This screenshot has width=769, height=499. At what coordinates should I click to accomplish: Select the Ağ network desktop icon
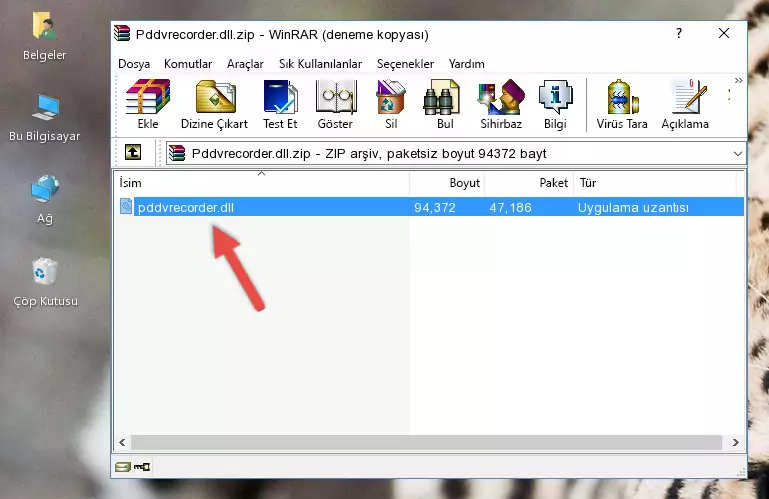tap(45, 200)
